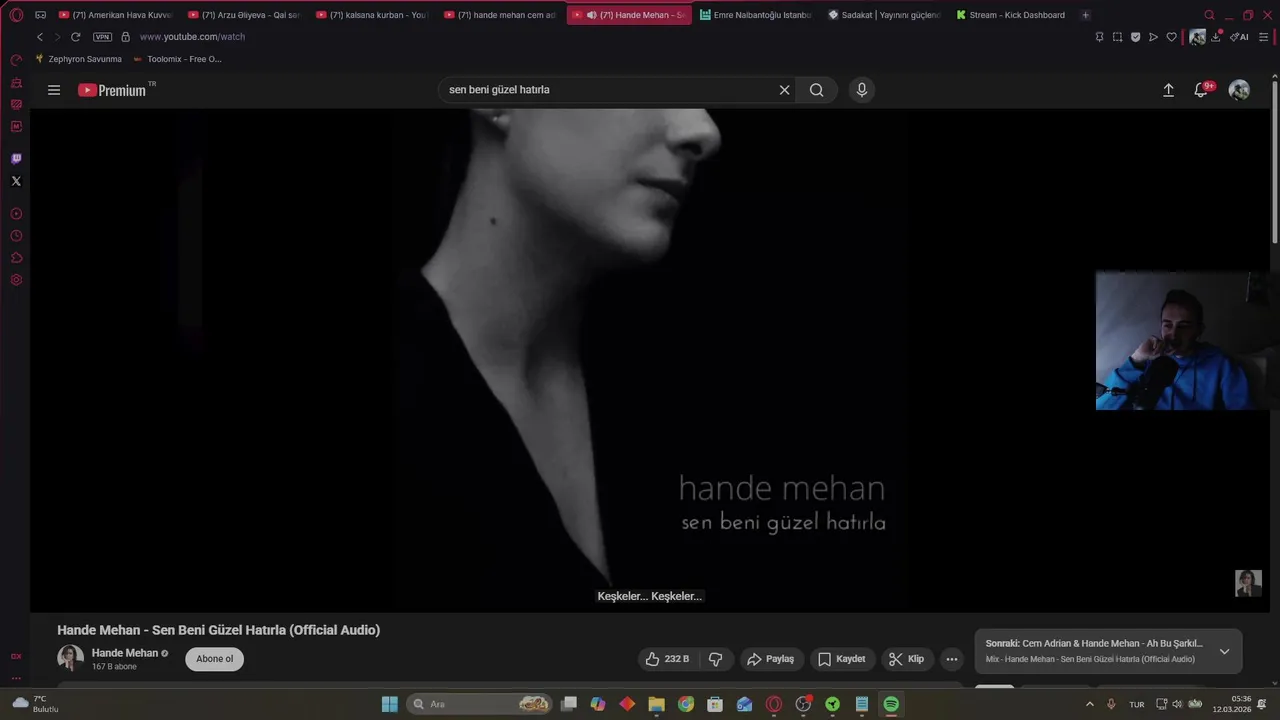Viewport: 1280px width, 720px height.
Task: Open the Opera GX main menu logo
Action: coord(16,15)
